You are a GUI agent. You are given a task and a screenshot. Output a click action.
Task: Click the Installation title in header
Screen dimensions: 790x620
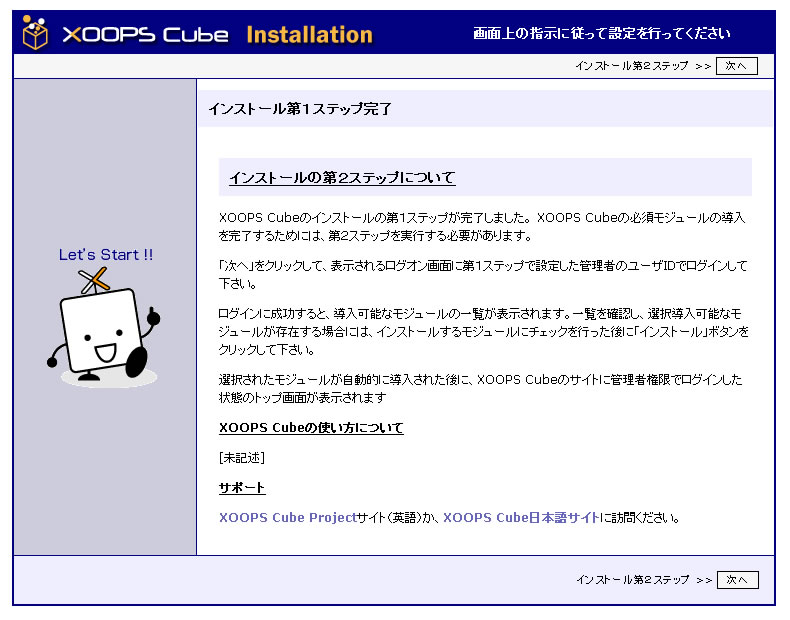pos(309,35)
